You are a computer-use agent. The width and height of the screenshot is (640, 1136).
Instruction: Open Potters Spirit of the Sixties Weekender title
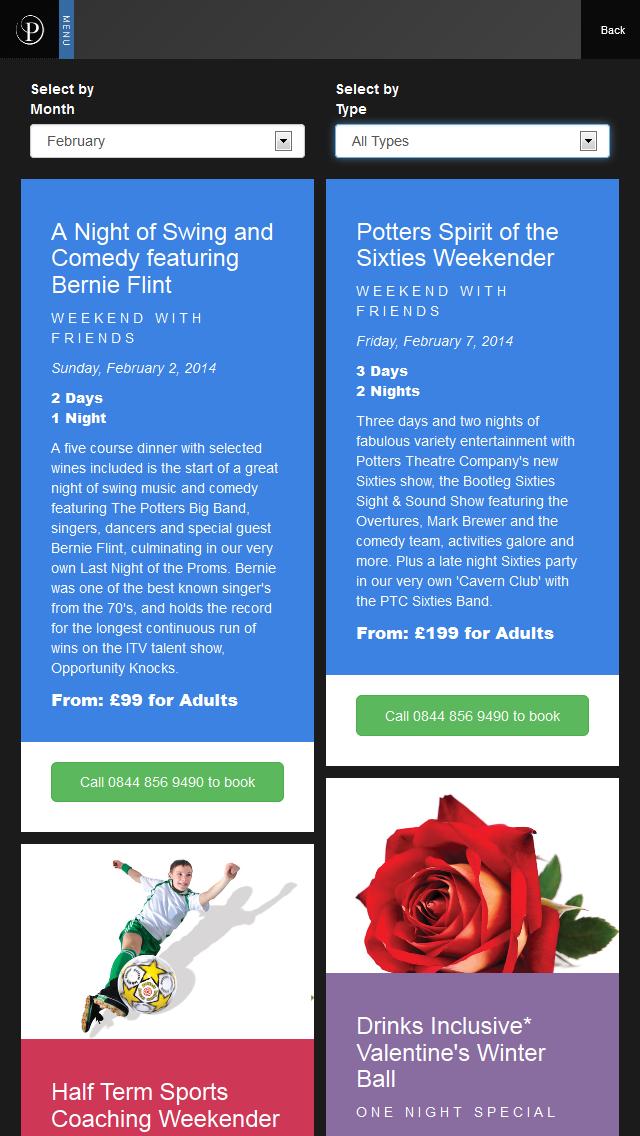(x=457, y=245)
